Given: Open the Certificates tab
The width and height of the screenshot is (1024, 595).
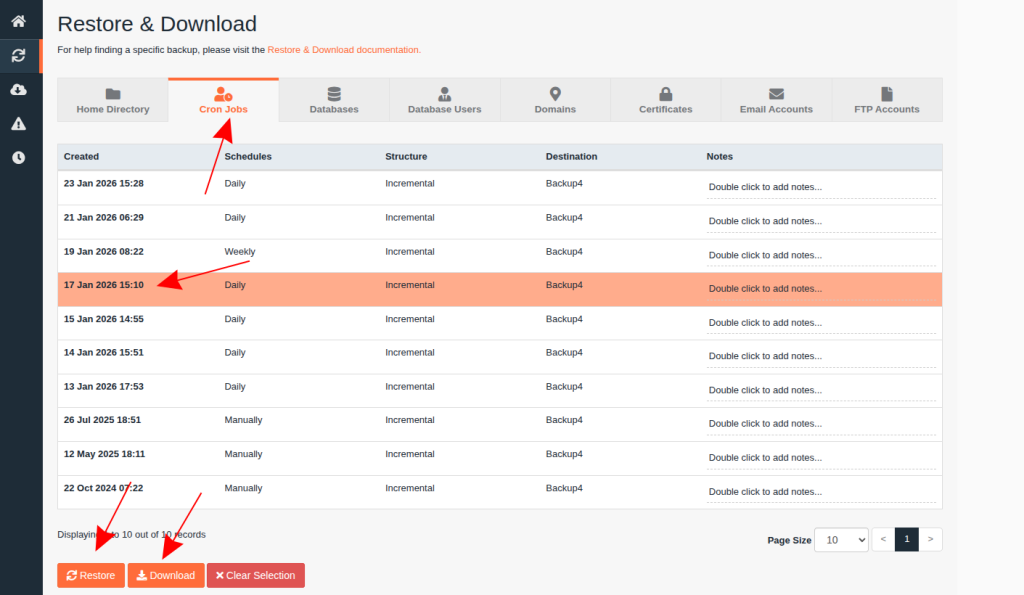Looking at the screenshot, I should pyautogui.click(x=665, y=100).
